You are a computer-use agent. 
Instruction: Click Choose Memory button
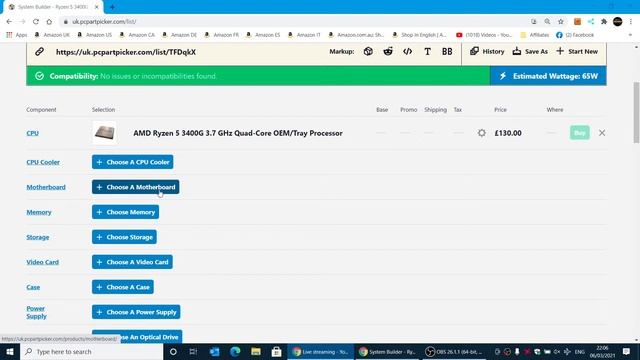(125, 212)
